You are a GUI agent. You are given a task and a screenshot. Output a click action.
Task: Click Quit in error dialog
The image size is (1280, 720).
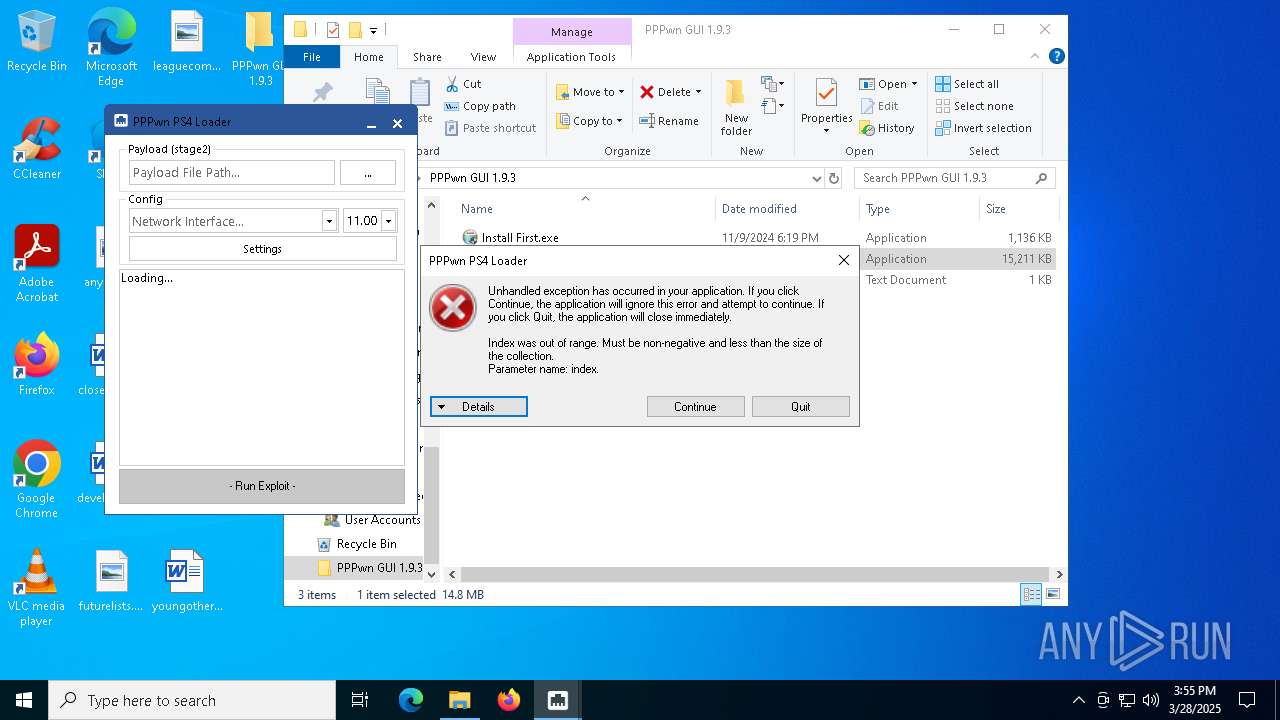(x=801, y=407)
